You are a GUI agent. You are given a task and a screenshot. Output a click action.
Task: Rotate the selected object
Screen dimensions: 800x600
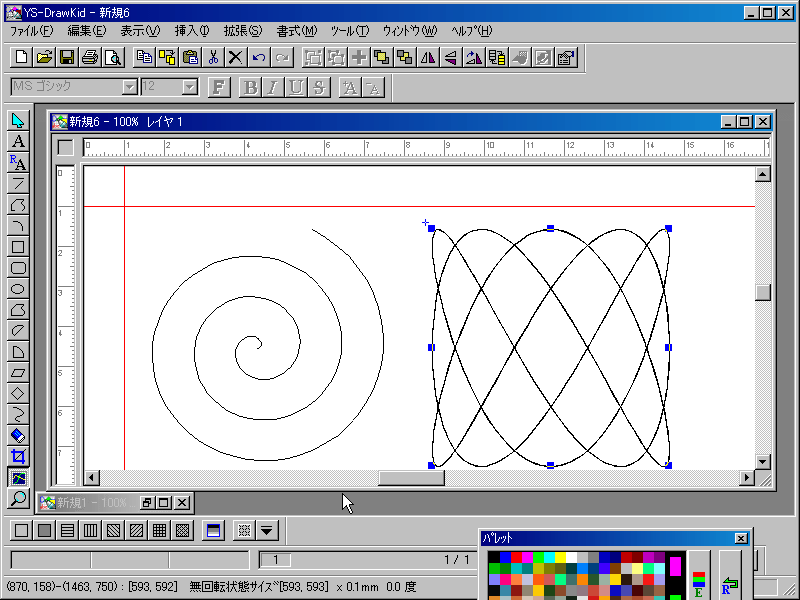pyautogui.click(x=473, y=57)
